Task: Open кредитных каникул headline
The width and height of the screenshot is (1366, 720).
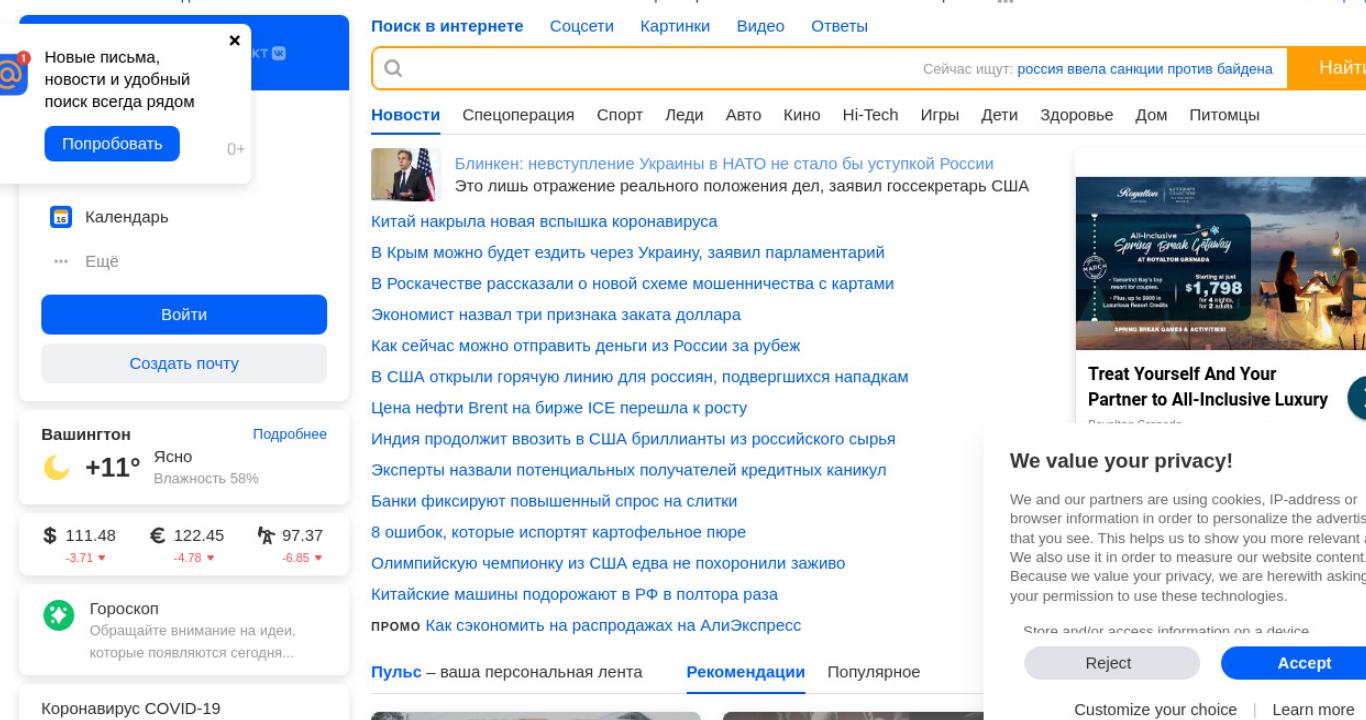Action: 628,470
